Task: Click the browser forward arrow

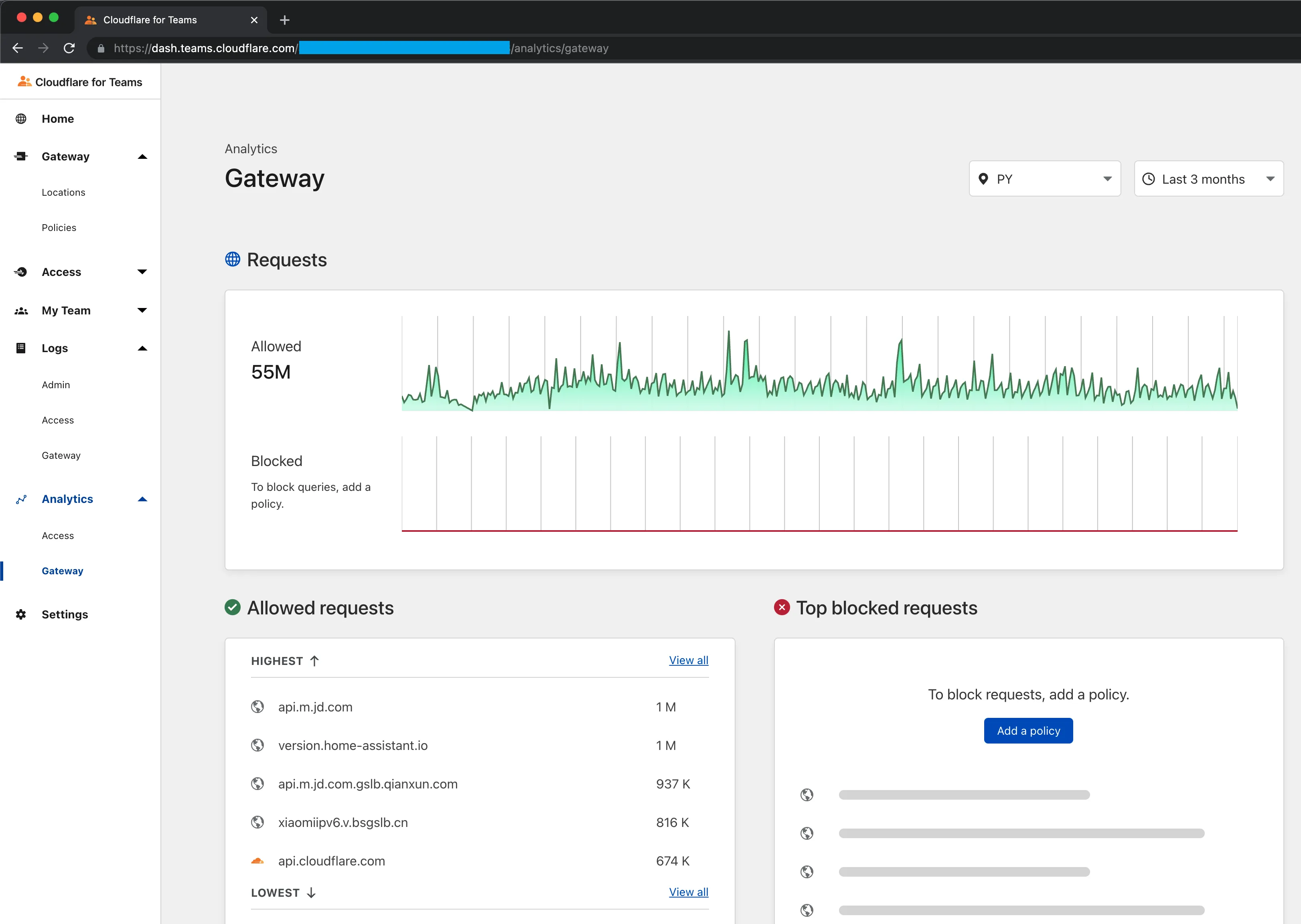Action: click(43, 49)
